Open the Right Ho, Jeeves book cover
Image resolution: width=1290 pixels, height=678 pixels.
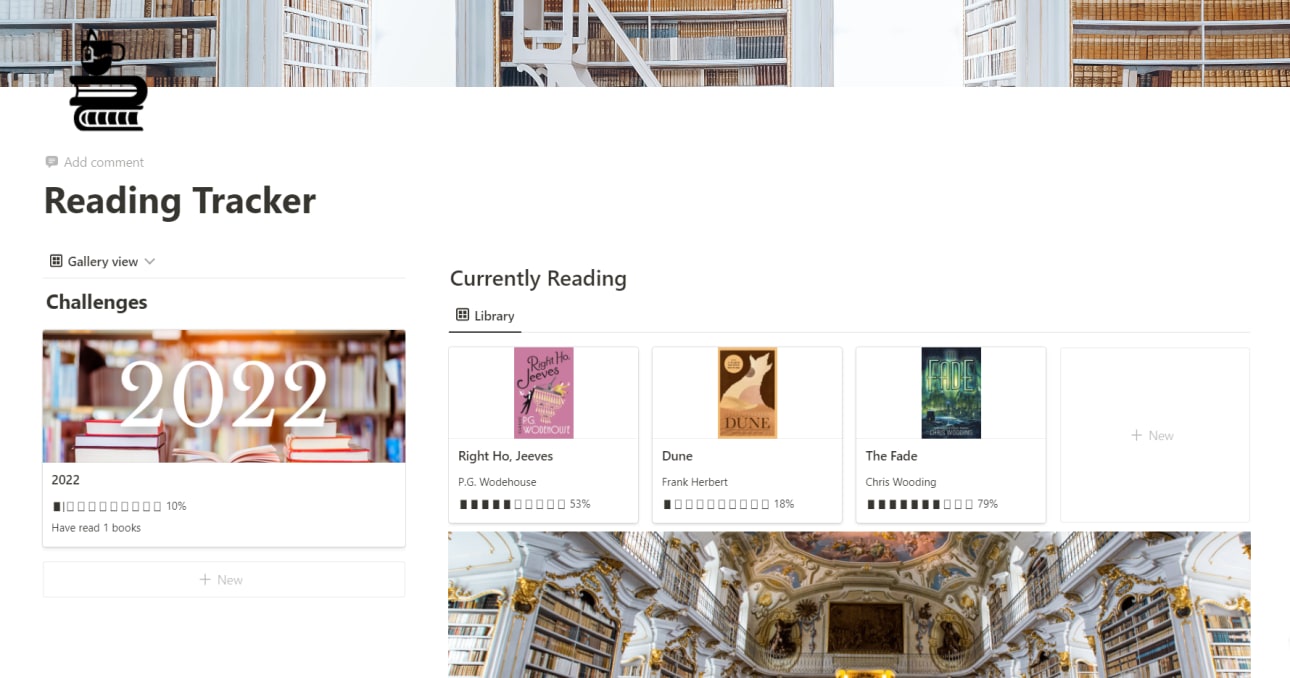(544, 393)
